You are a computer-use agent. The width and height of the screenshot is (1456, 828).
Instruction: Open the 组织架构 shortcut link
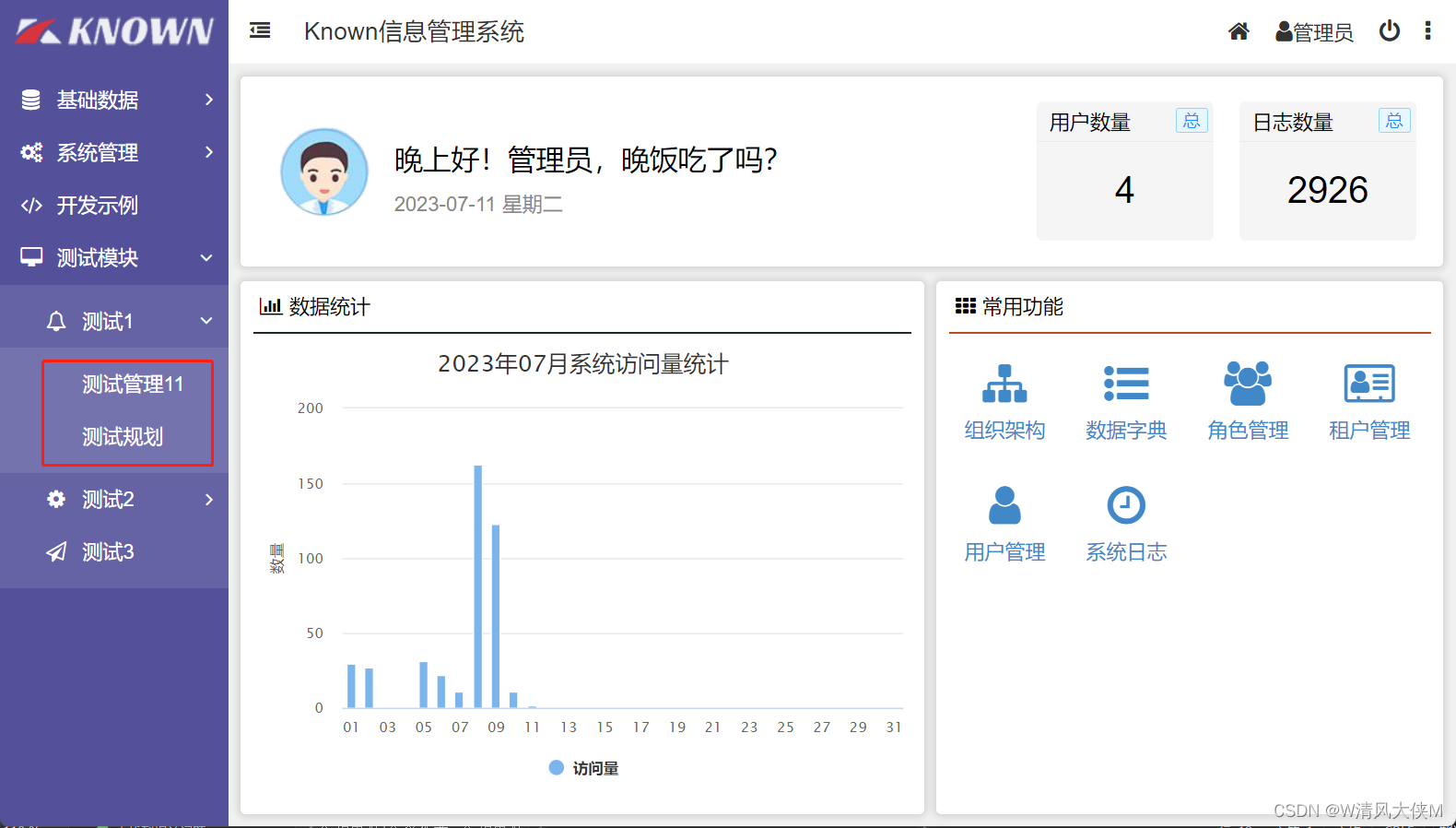(1004, 430)
